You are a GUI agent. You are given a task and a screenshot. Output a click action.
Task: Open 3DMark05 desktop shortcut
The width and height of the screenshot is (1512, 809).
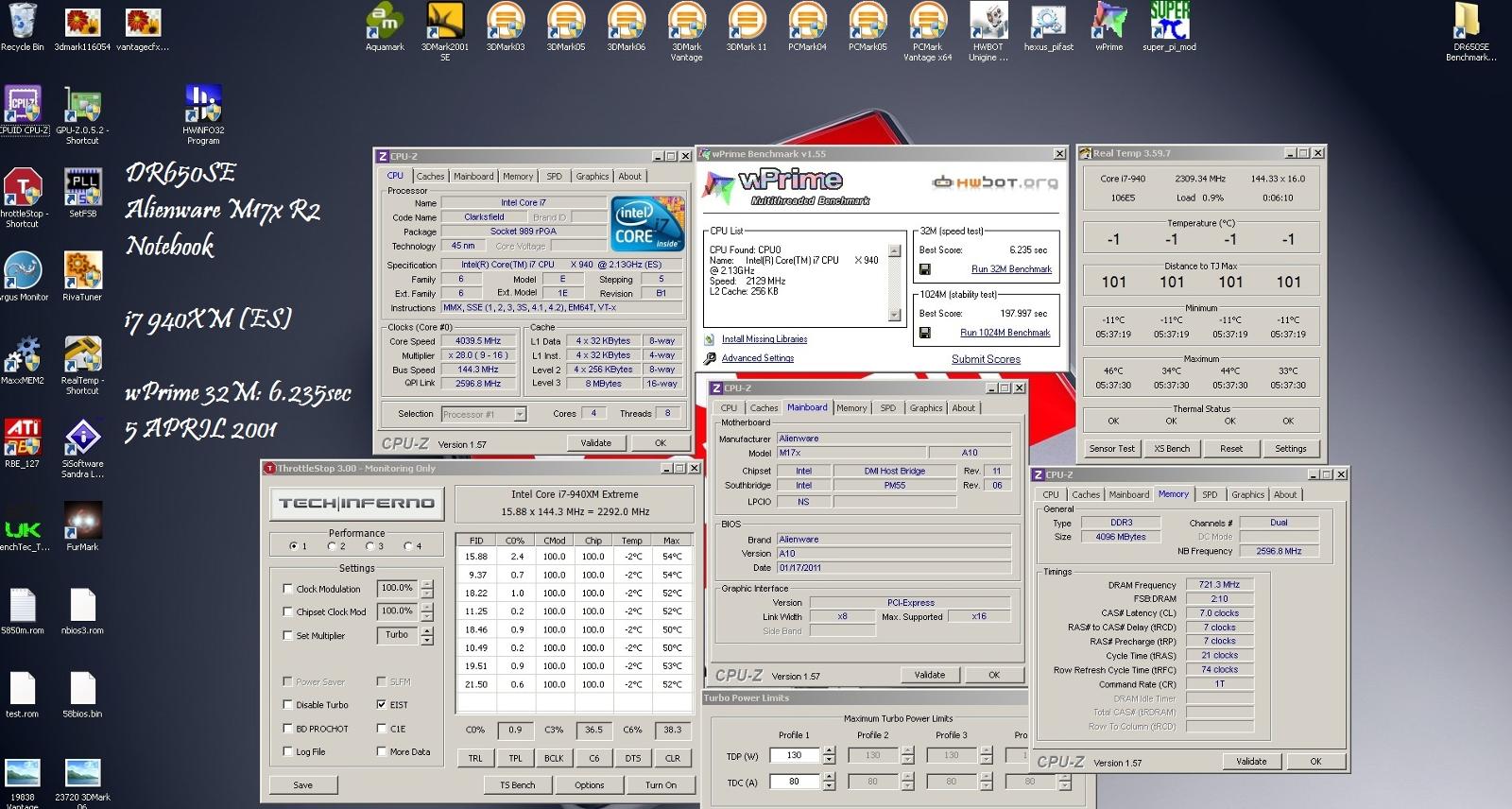point(566,26)
